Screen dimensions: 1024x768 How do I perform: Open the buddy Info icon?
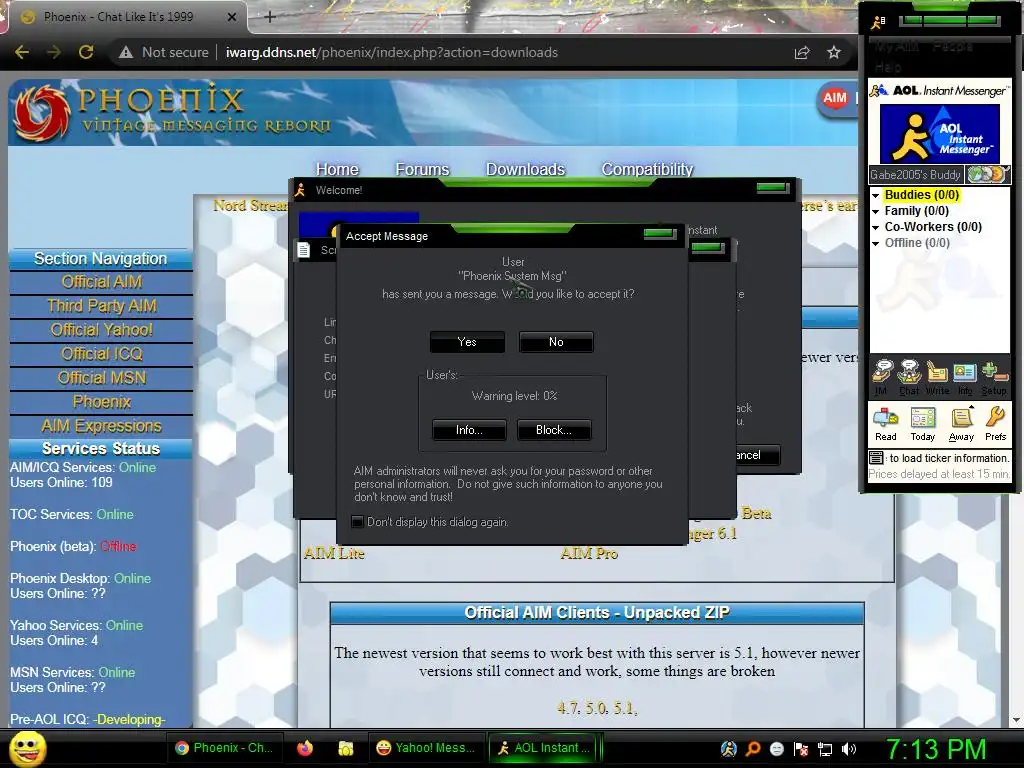[x=965, y=377]
